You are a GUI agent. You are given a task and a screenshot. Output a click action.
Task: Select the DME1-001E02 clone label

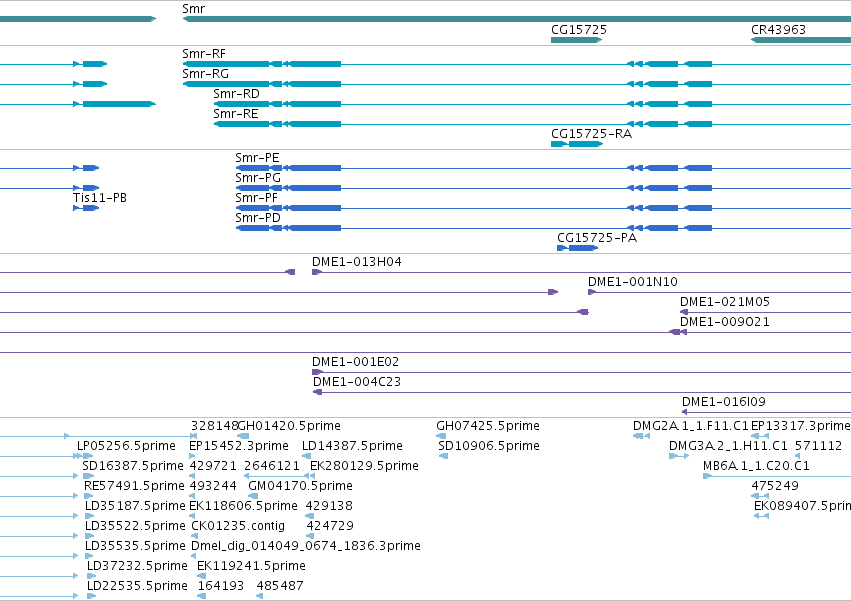355,362
